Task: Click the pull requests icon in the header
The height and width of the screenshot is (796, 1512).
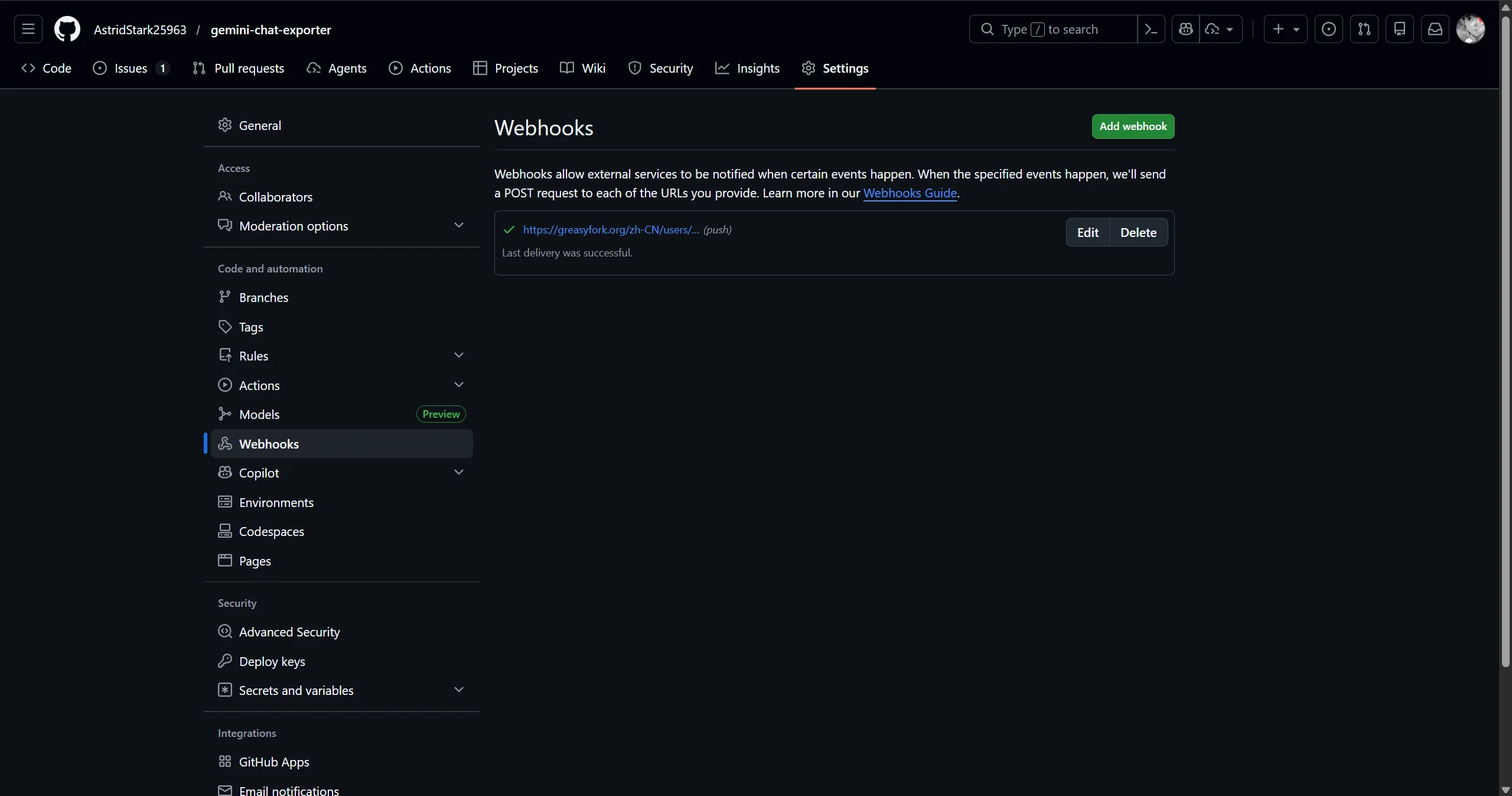Action: pos(1365,29)
